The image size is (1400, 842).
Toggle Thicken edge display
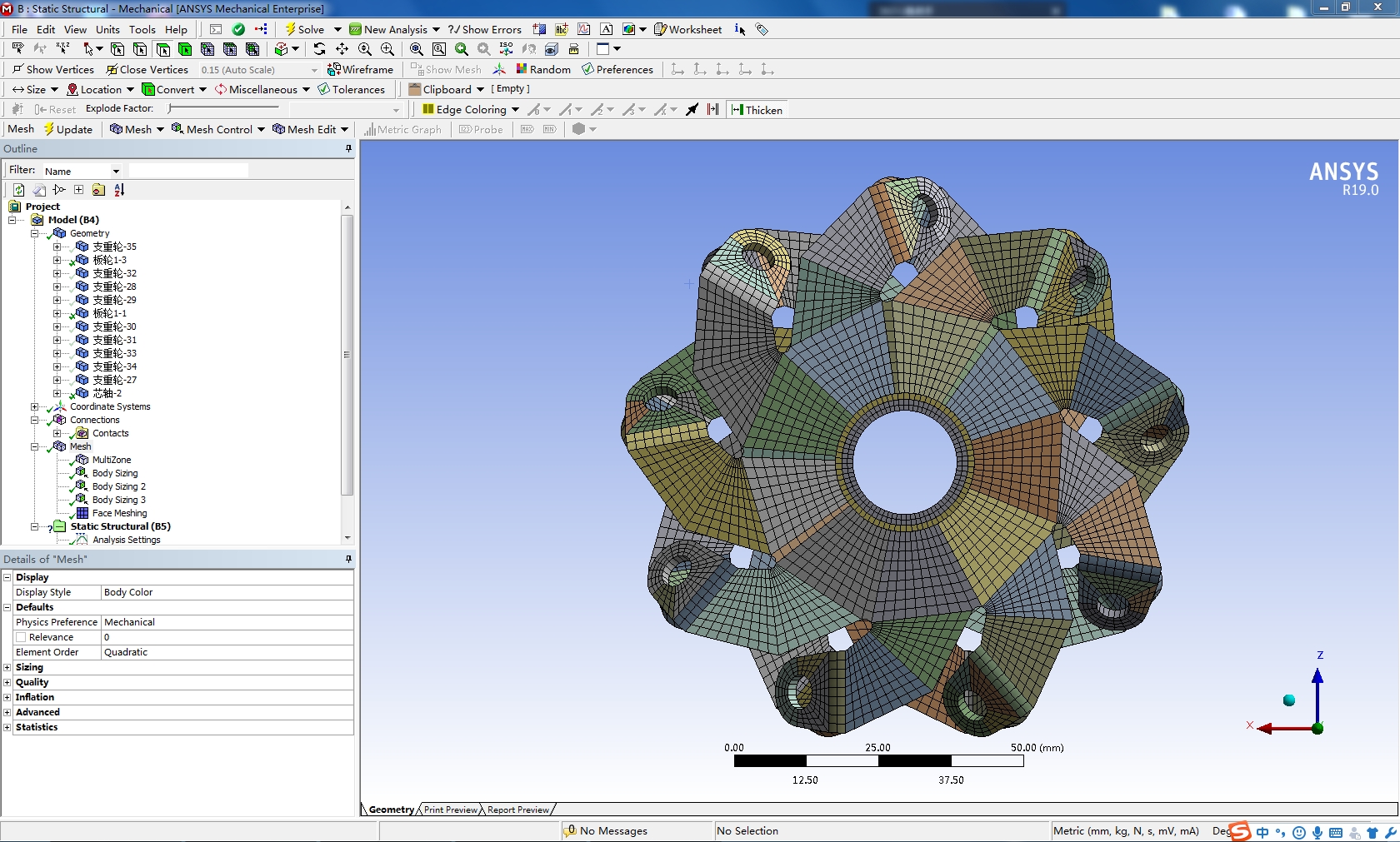[x=757, y=110]
